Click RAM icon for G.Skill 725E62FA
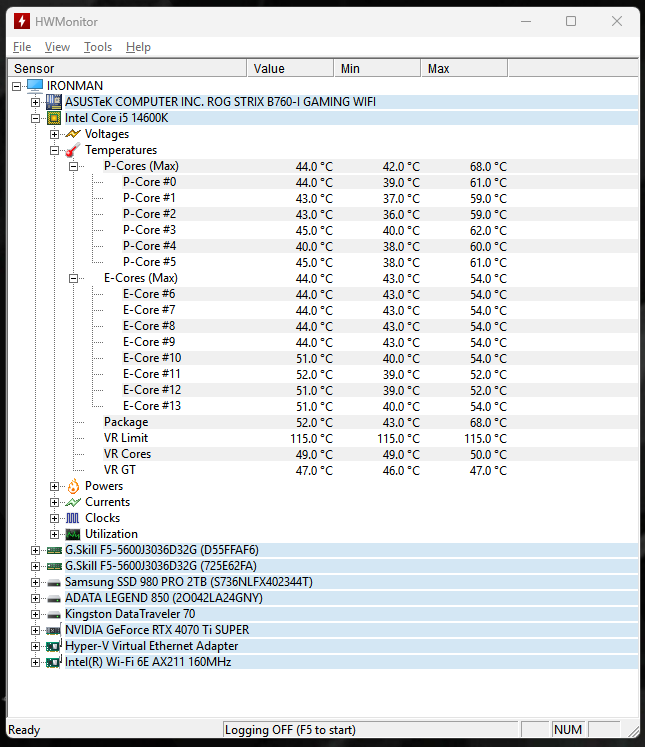This screenshot has width=645, height=747. point(54,566)
